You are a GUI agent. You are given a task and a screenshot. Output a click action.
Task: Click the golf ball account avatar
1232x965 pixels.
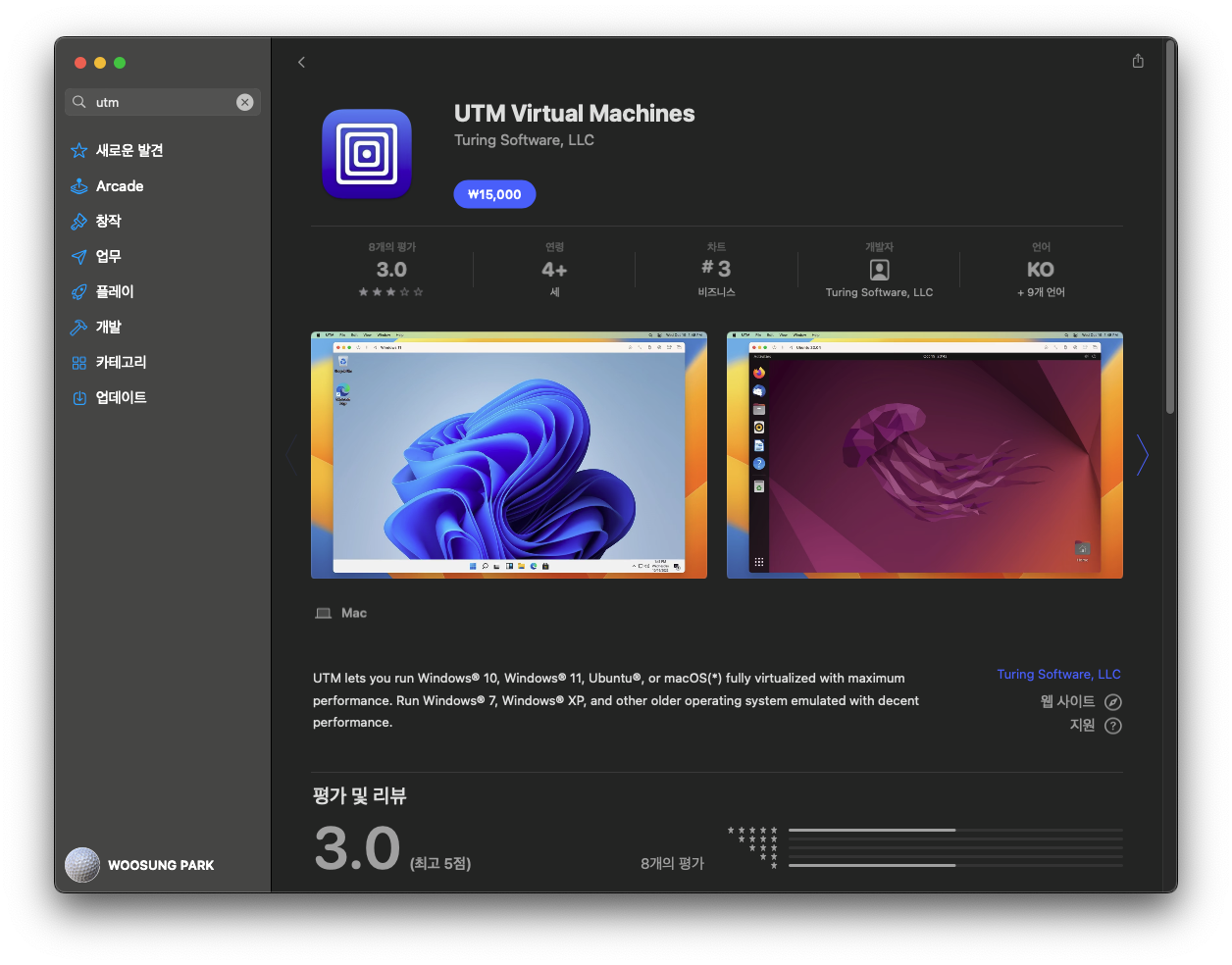coord(82,865)
